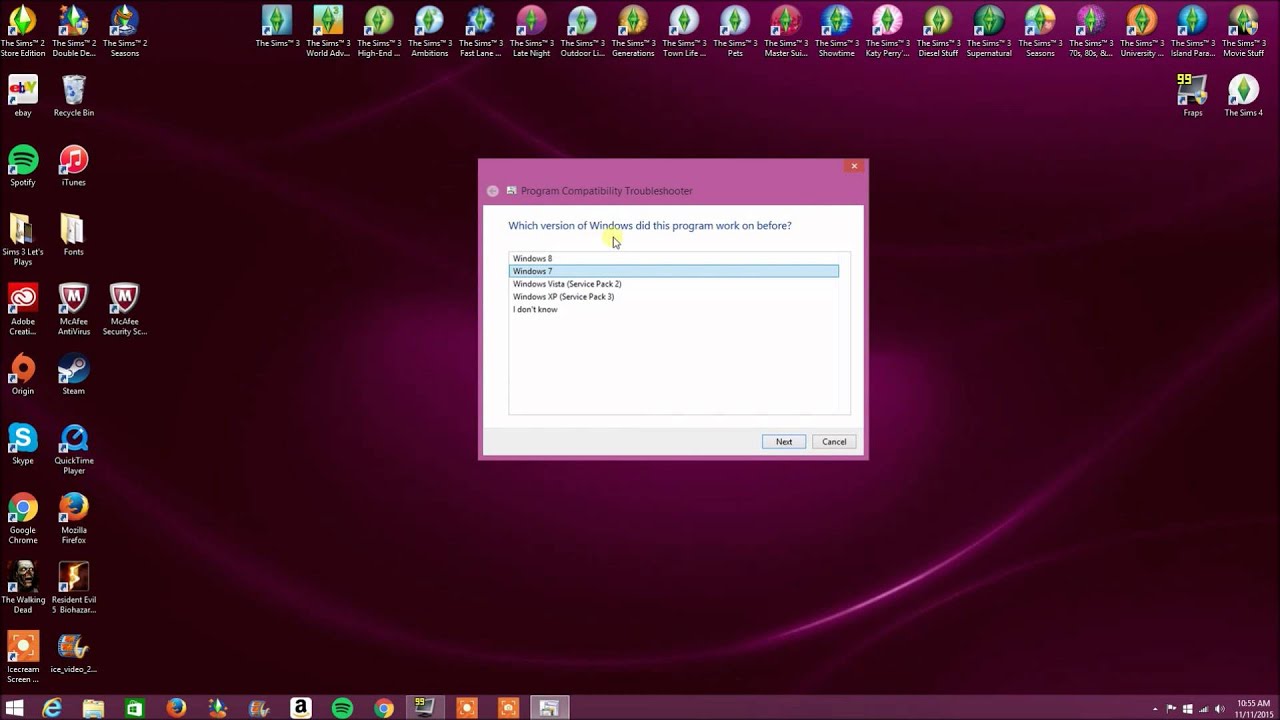Select The Sims 2 Seasons desktop icon
Viewport: 1280px width, 720px height.
[x=124, y=32]
